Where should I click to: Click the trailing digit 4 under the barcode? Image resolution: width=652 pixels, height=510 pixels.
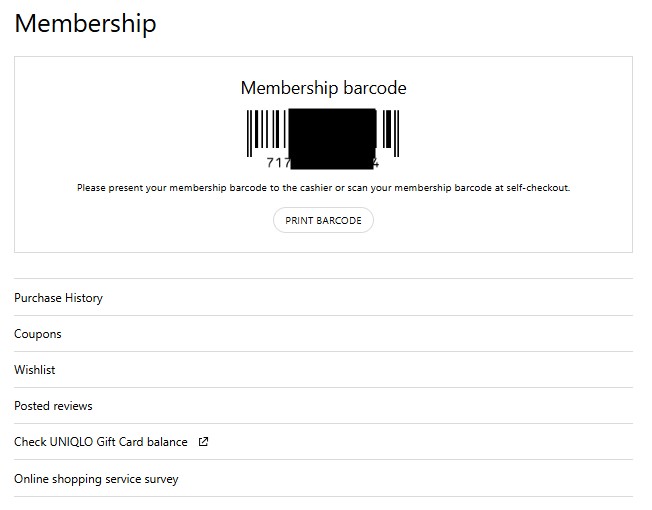coord(375,163)
